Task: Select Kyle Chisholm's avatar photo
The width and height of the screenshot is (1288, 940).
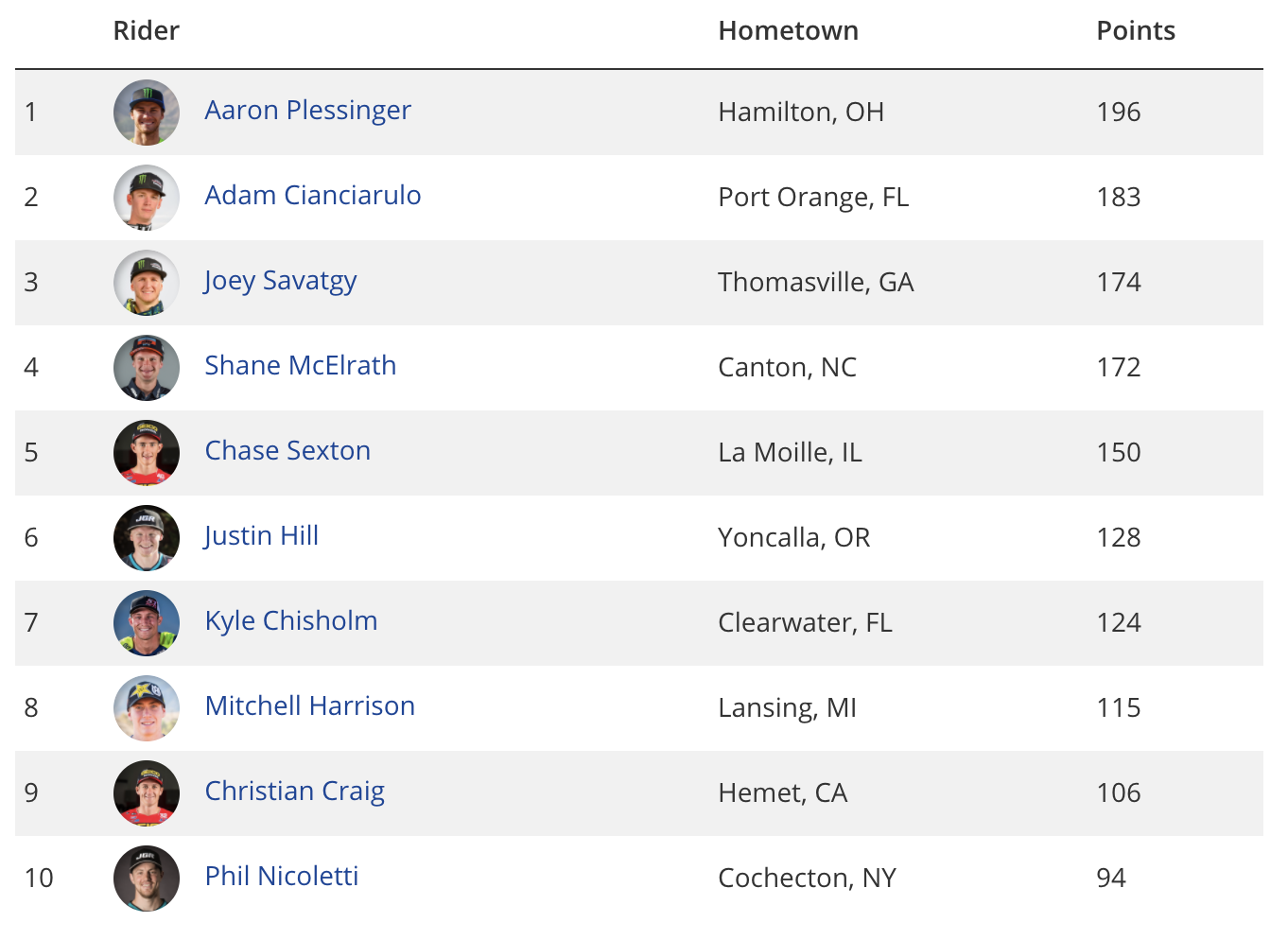Action: click(x=147, y=623)
